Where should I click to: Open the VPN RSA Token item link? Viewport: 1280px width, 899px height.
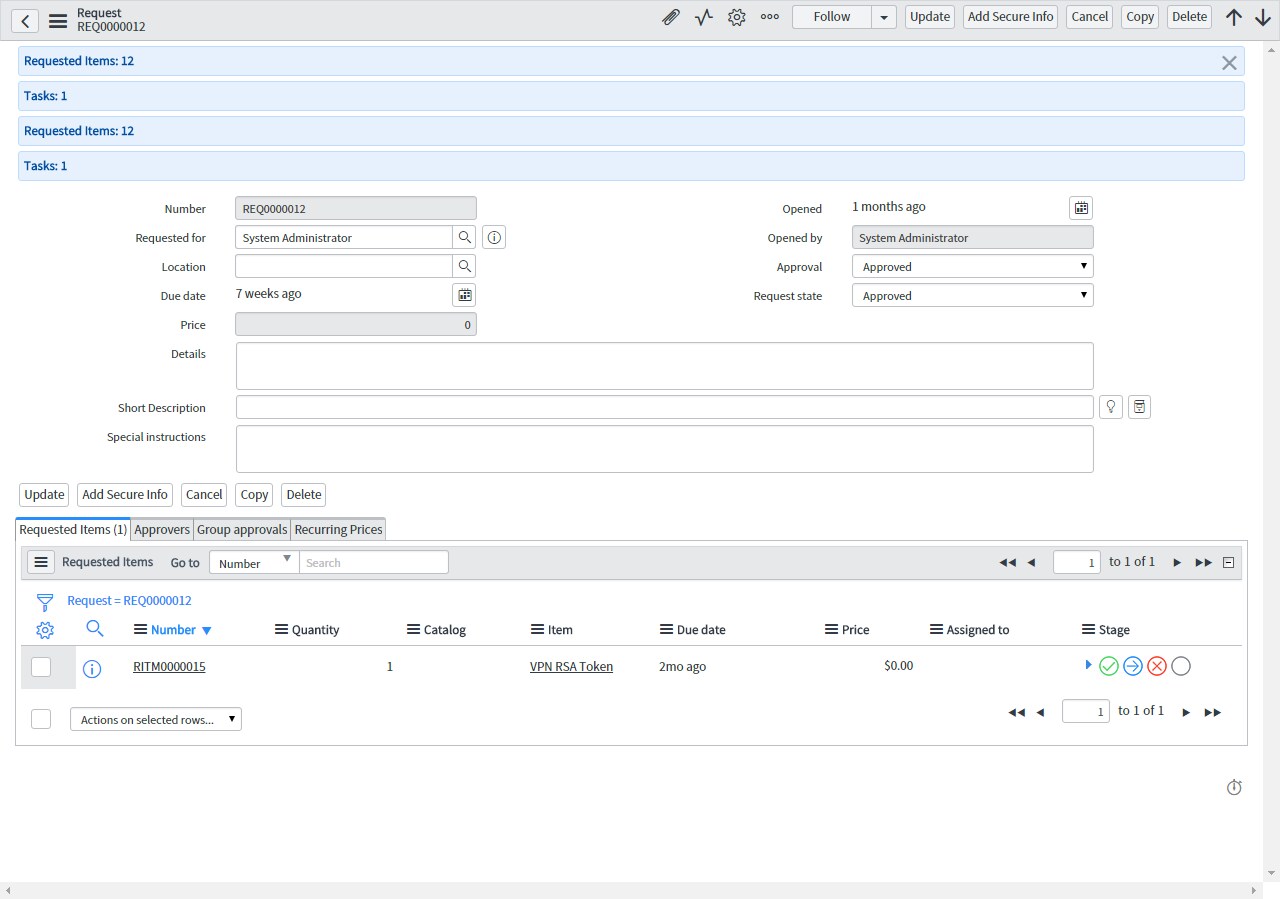coord(571,667)
